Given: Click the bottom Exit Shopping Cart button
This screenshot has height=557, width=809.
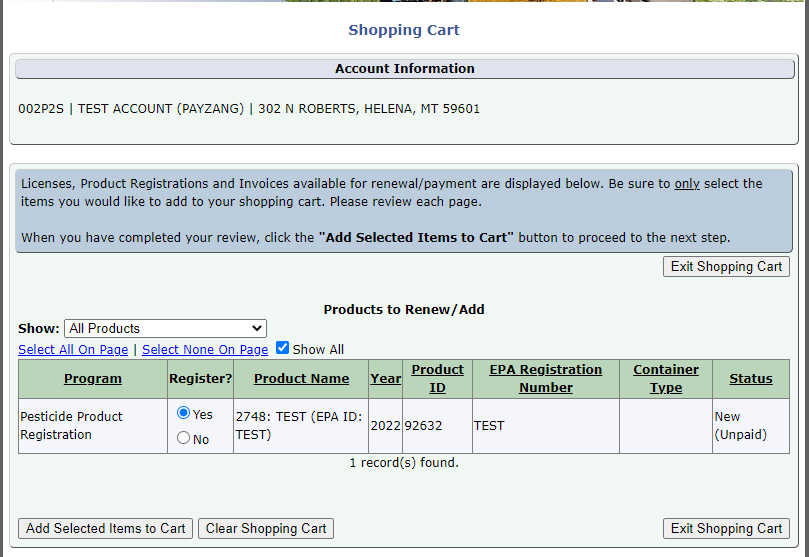Looking at the screenshot, I should [726, 528].
